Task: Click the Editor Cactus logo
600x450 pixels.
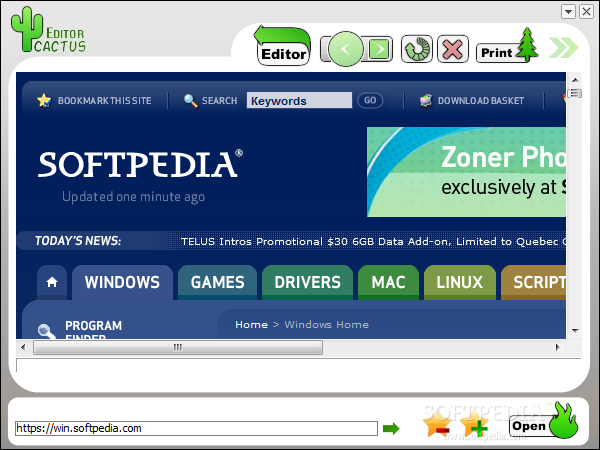Action: (x=48, y=31)
